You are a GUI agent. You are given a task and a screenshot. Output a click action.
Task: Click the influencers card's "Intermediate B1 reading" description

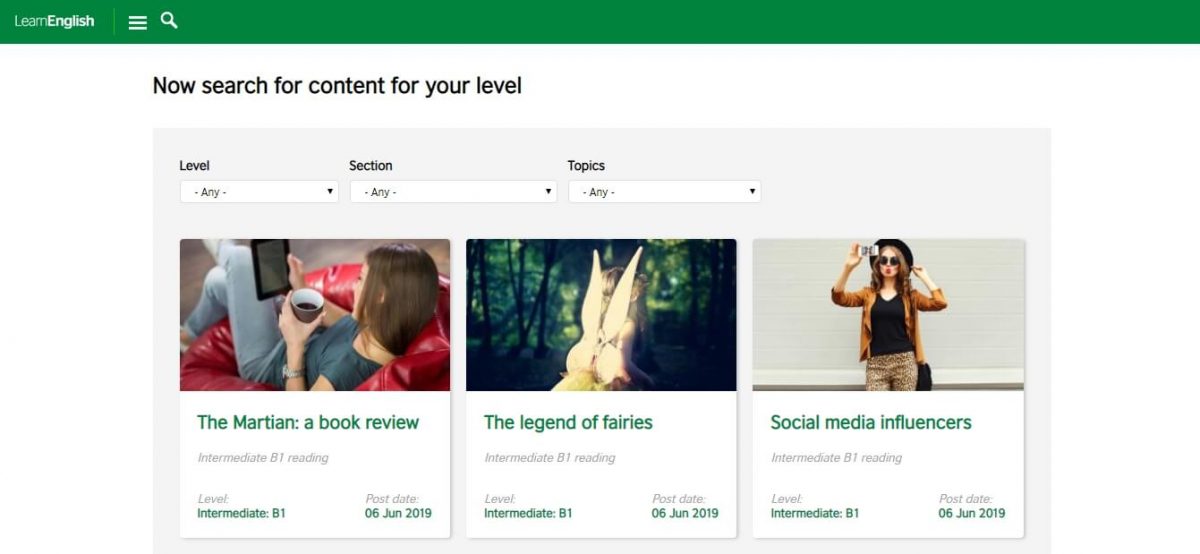click(x=836, y=458)
